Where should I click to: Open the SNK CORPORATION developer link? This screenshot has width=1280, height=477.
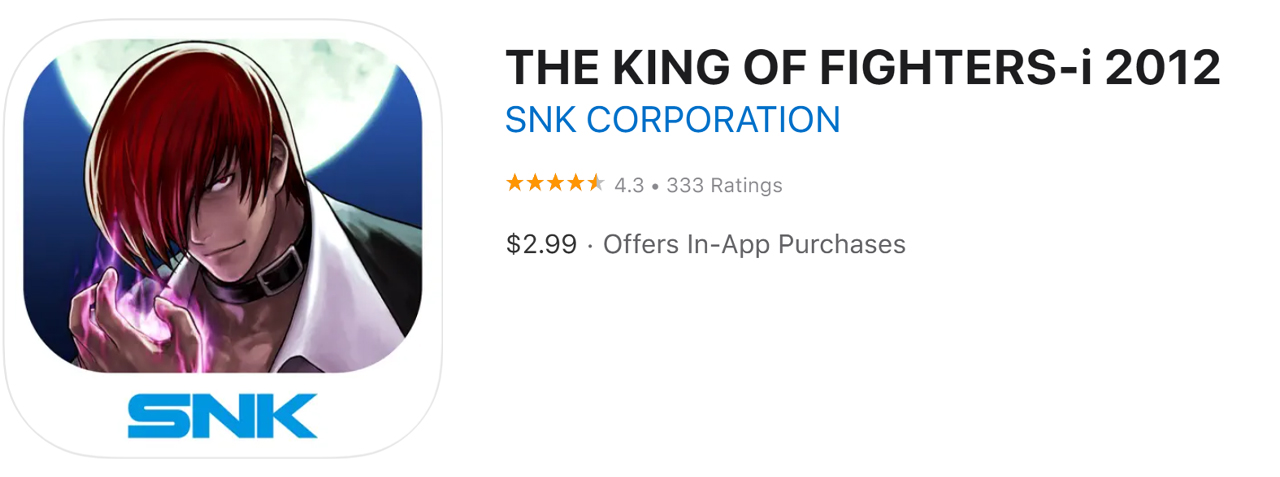coord(672,120)
